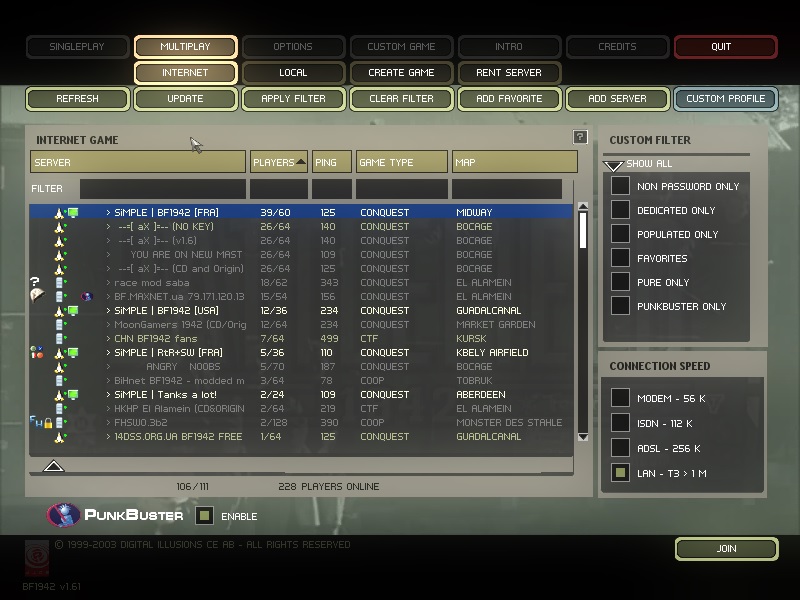Click the FH mod icon on the FHSW0.3b2 row
This screenshot has width=800, height=600.
(x=36, y=421)
